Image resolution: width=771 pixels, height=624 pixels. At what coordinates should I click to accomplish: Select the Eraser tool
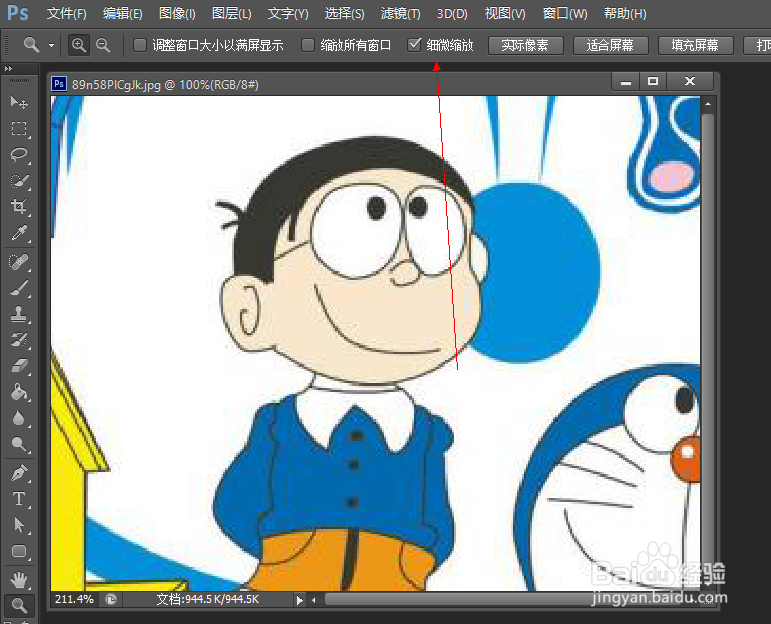[x=19, y=366]
